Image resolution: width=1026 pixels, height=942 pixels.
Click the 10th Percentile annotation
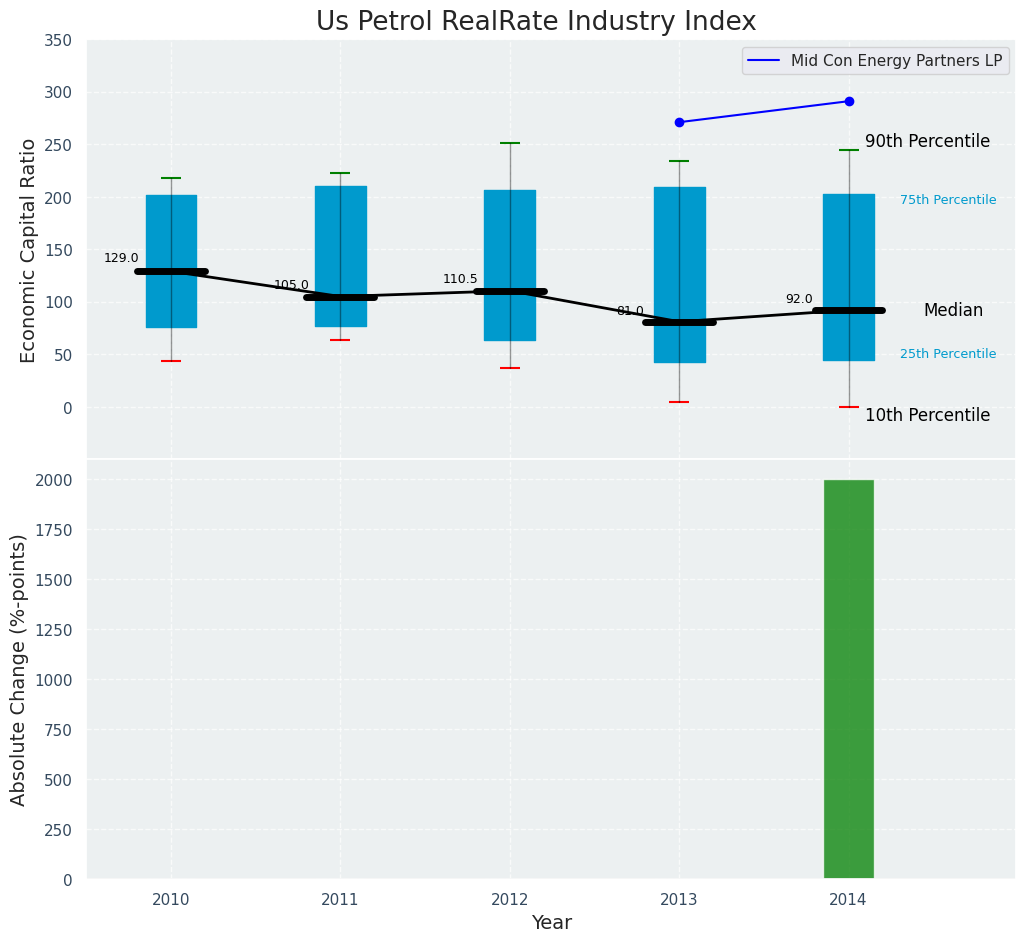[x=927, y=415]
